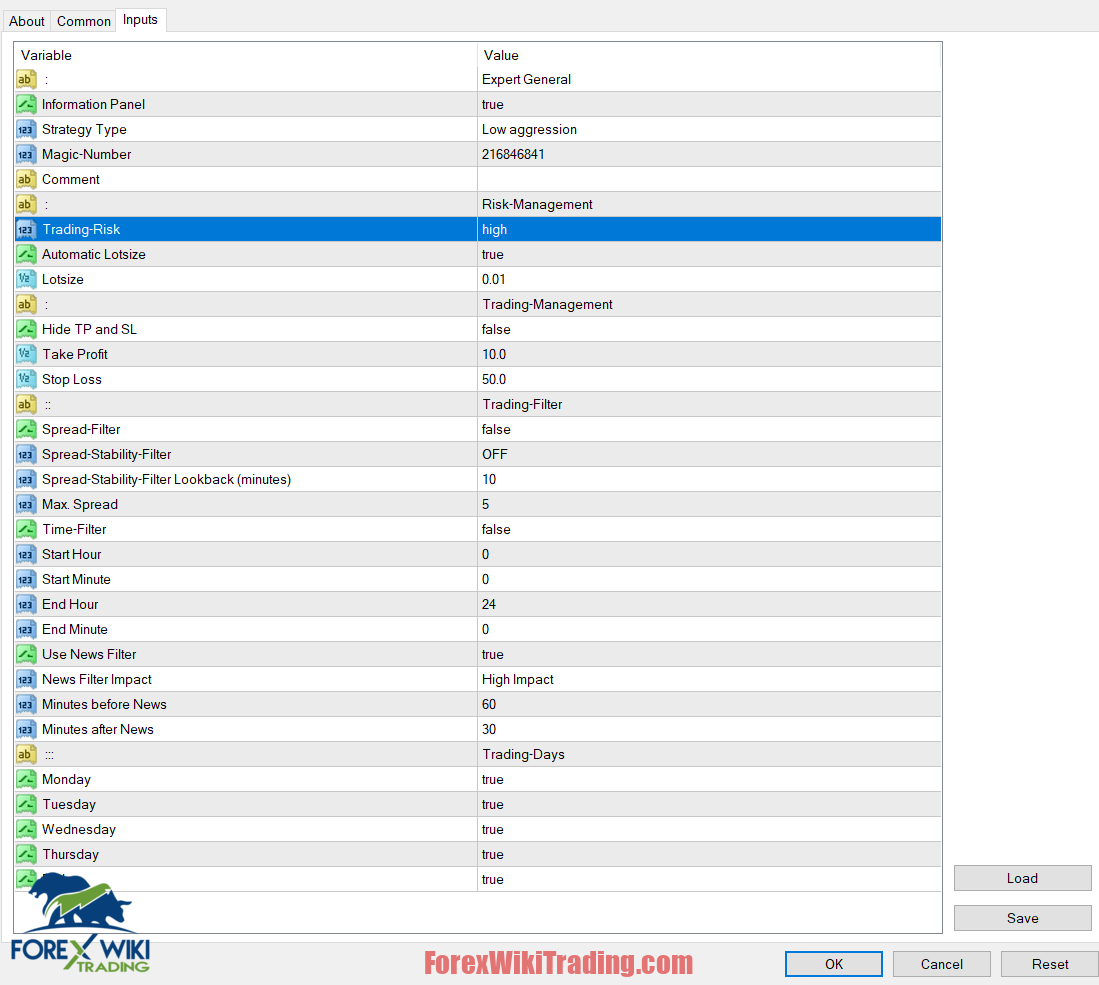Viewport: 1099px width, 985px height.
Task: Switch to the Common tab
Action: pyautogui.click(x=83, y=21)
